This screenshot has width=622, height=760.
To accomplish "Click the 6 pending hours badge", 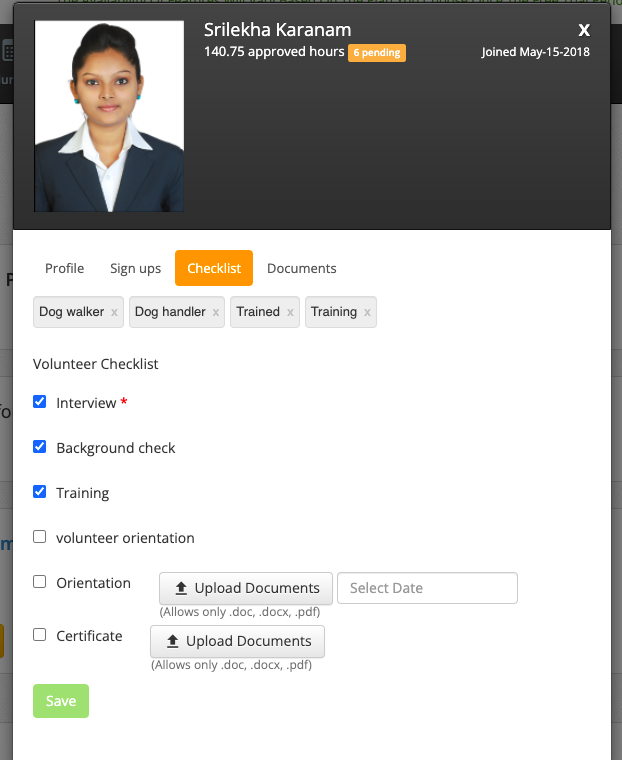I will pos(377,52).
